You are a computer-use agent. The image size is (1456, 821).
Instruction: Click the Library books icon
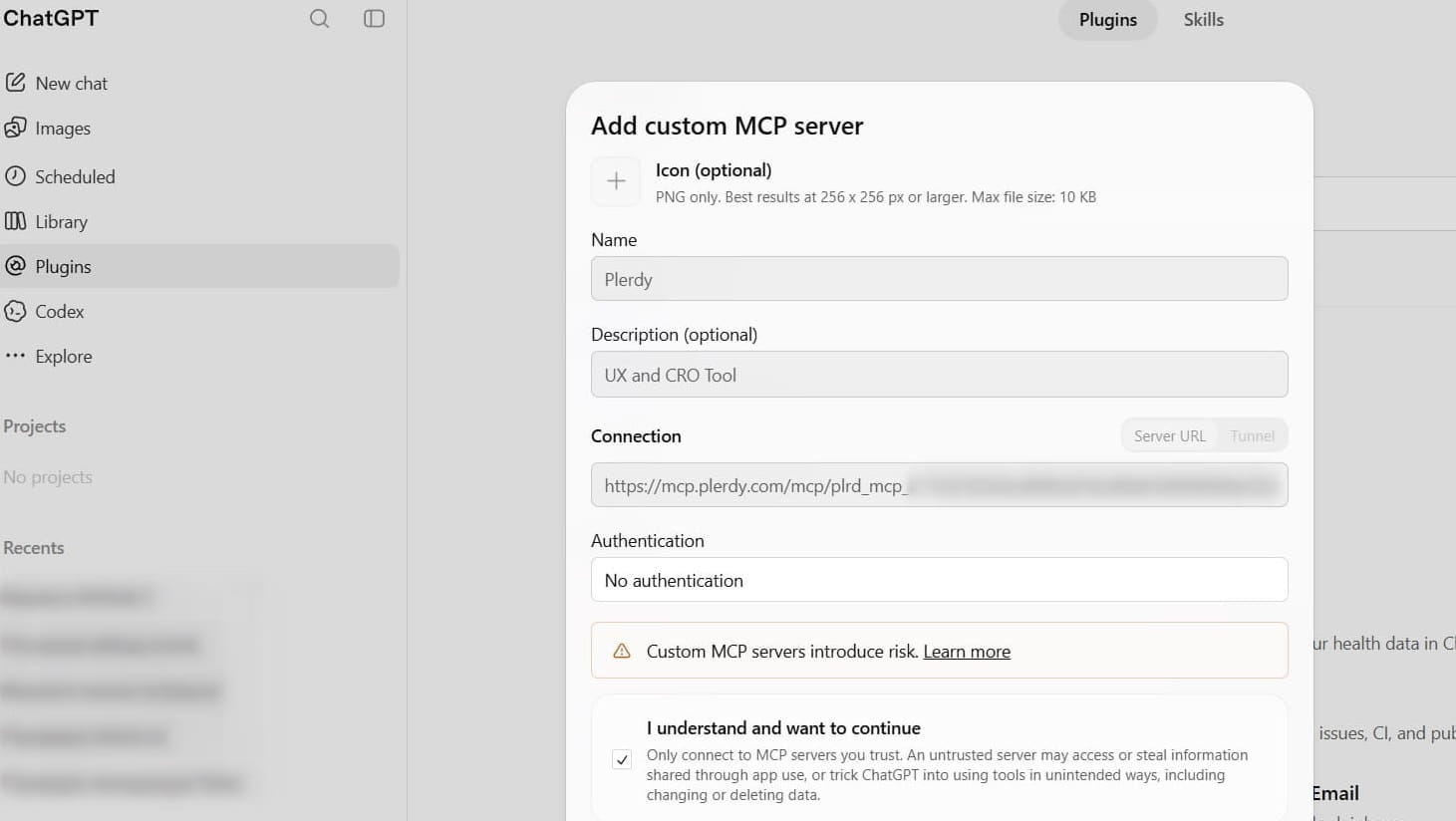[15, 221]
